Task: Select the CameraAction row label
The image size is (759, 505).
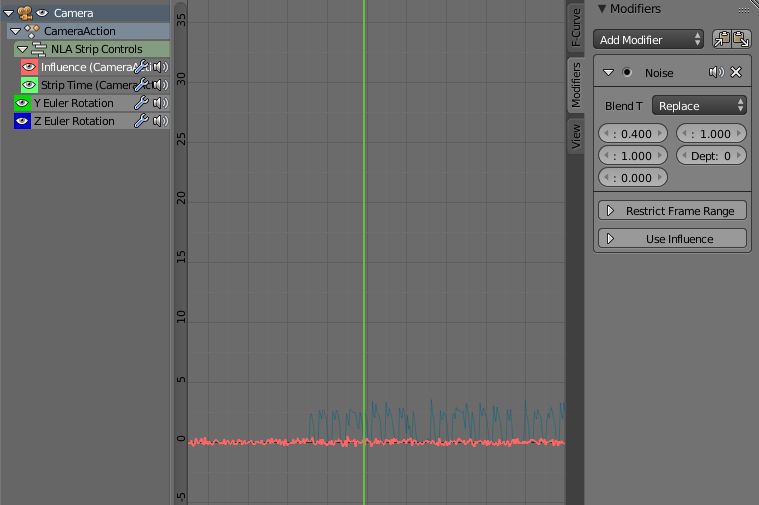Action: pos(80,31)
